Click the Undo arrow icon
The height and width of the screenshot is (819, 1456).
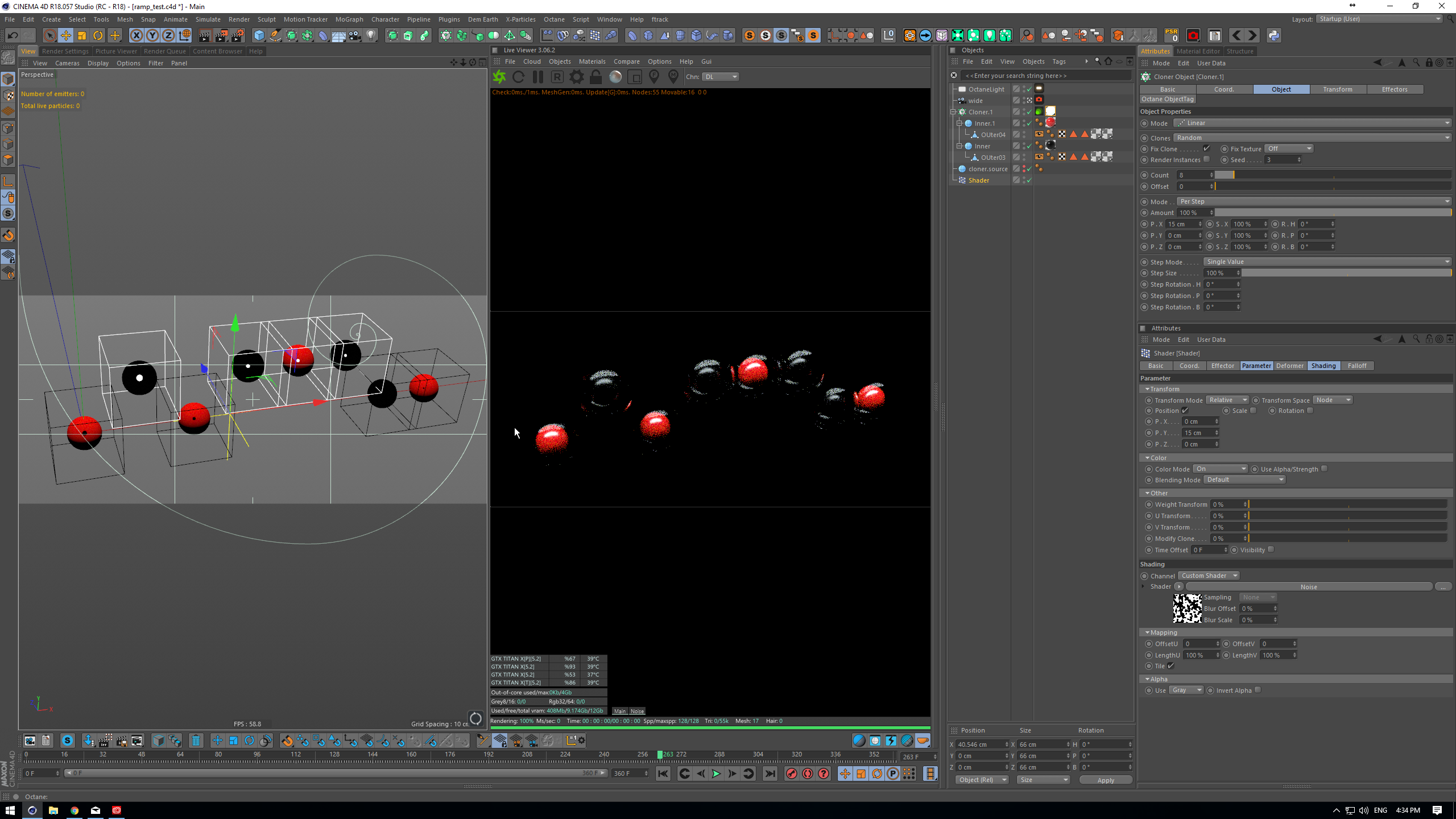coord(13,36)
